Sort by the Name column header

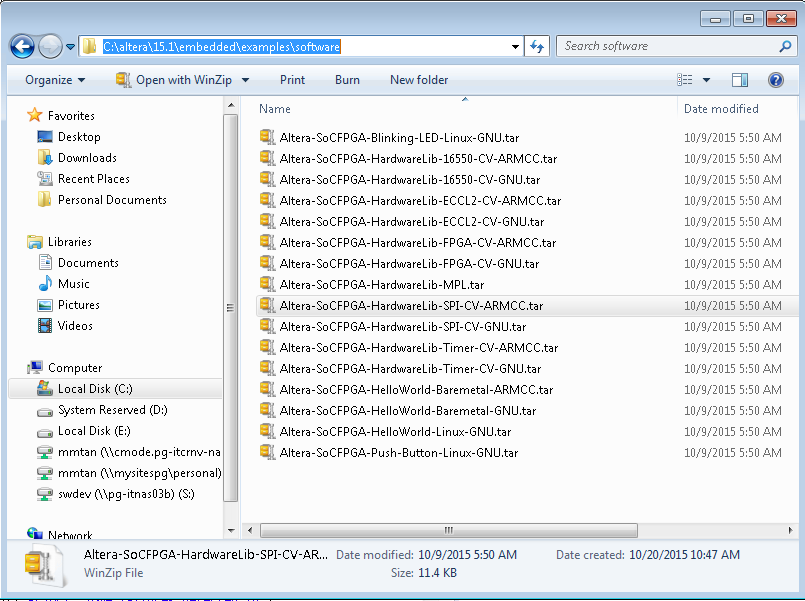(x=275, y=109)
